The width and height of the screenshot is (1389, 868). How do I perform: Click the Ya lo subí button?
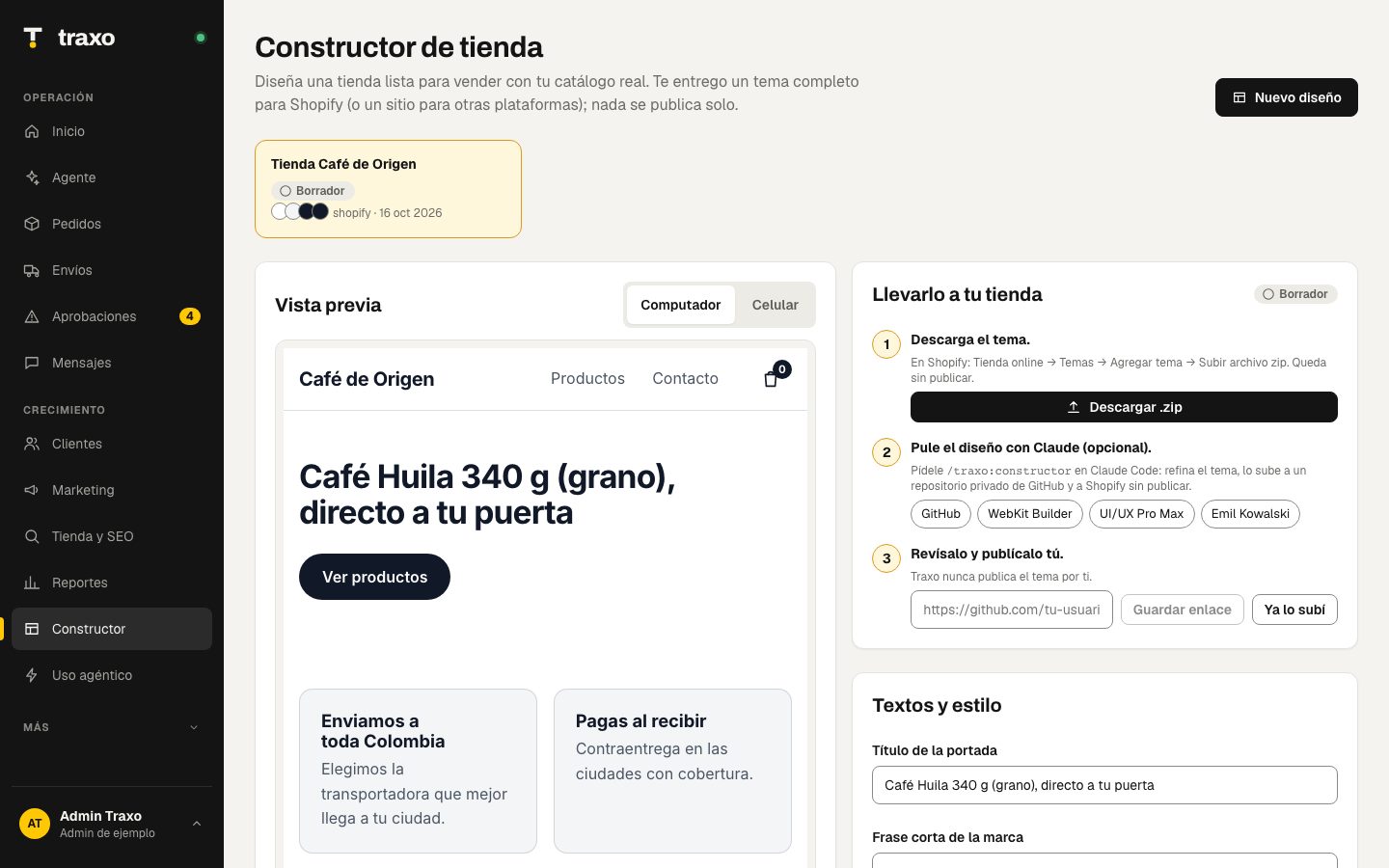[x=1294, y=610]
